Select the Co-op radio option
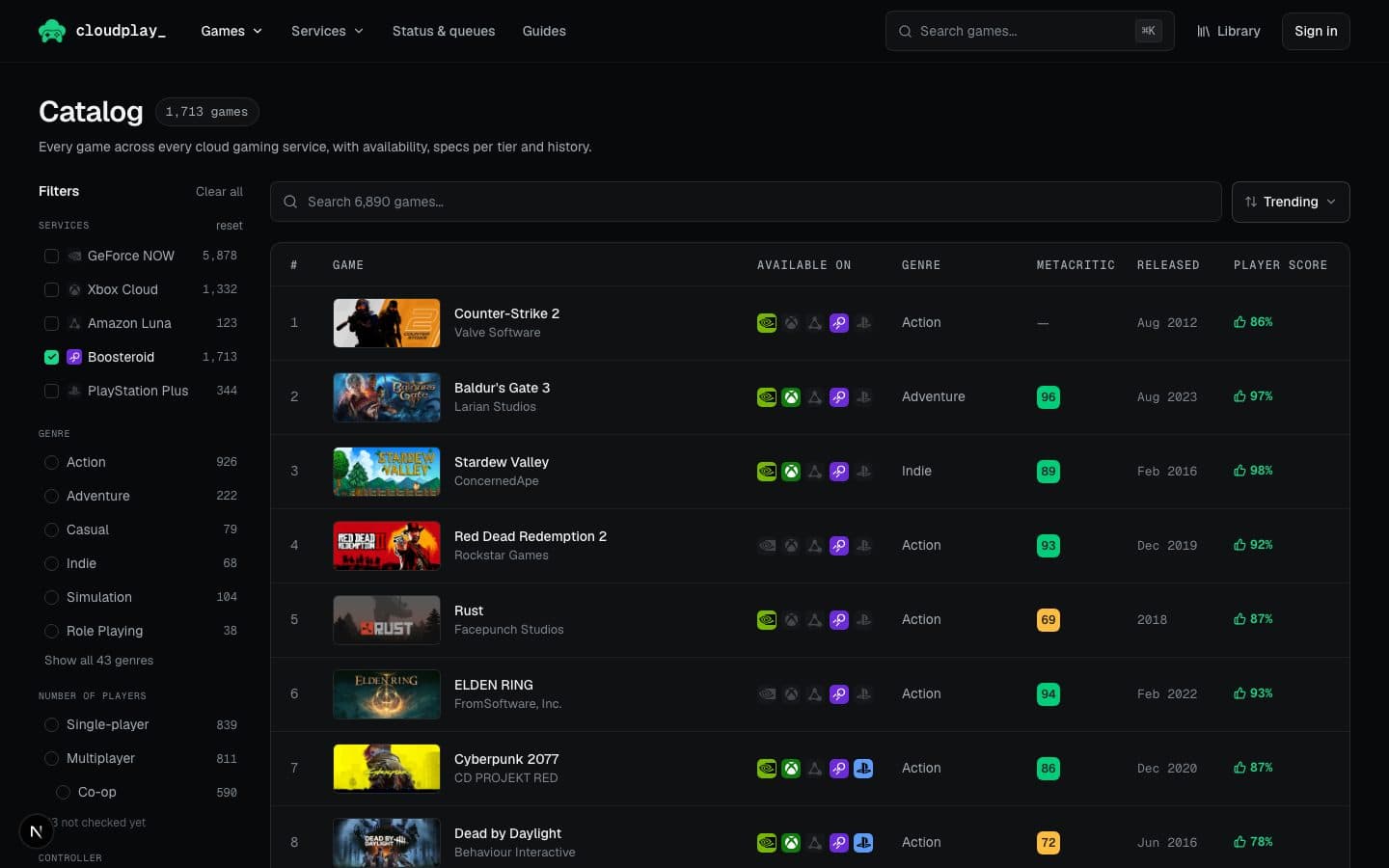 tap(64, 792)
